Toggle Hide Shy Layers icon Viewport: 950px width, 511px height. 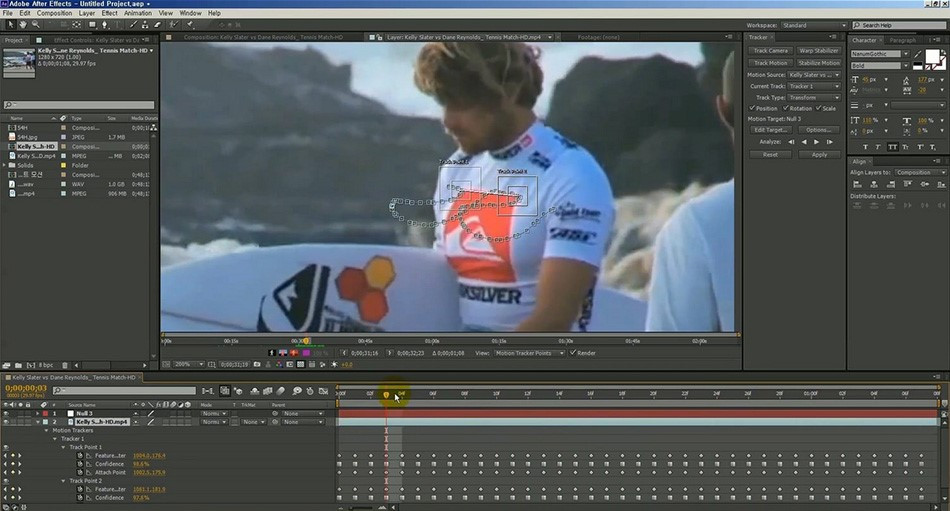point(254,391)
